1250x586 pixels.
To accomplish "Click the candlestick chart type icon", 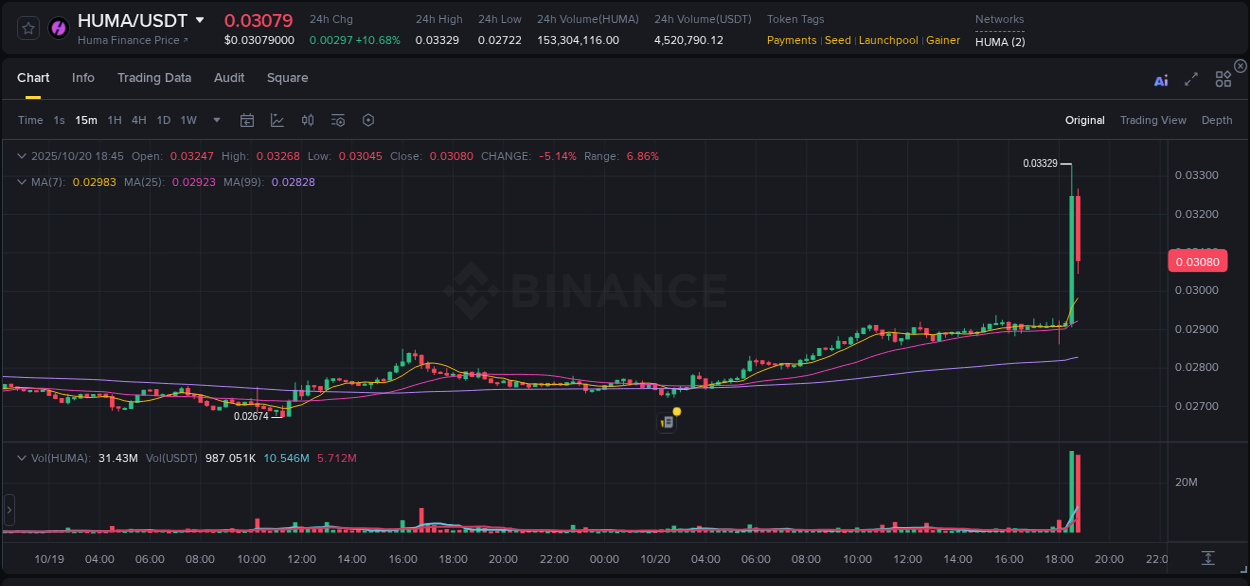I will tap(308, 120).
